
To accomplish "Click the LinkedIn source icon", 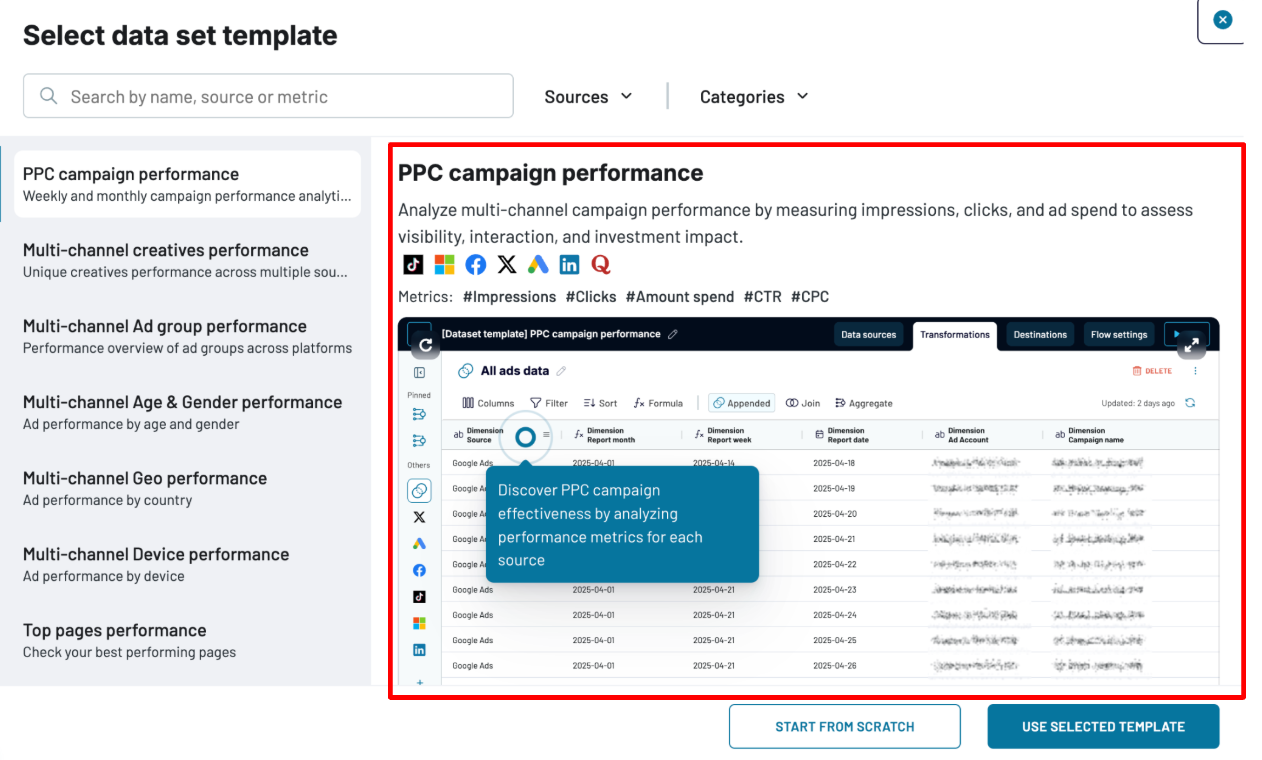I will click(x=569, y=264).
